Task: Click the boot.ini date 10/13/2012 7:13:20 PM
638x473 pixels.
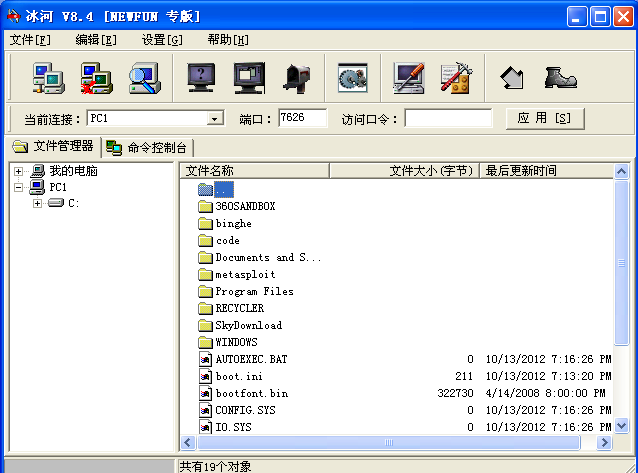Action: 548,377
